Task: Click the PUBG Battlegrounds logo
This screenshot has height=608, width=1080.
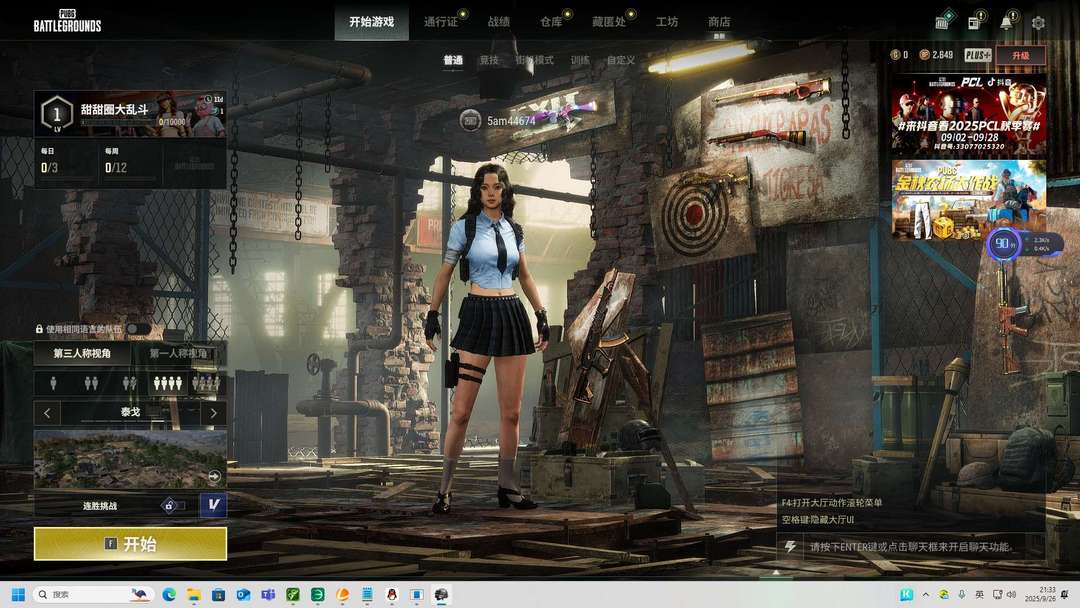Action: 68,21
